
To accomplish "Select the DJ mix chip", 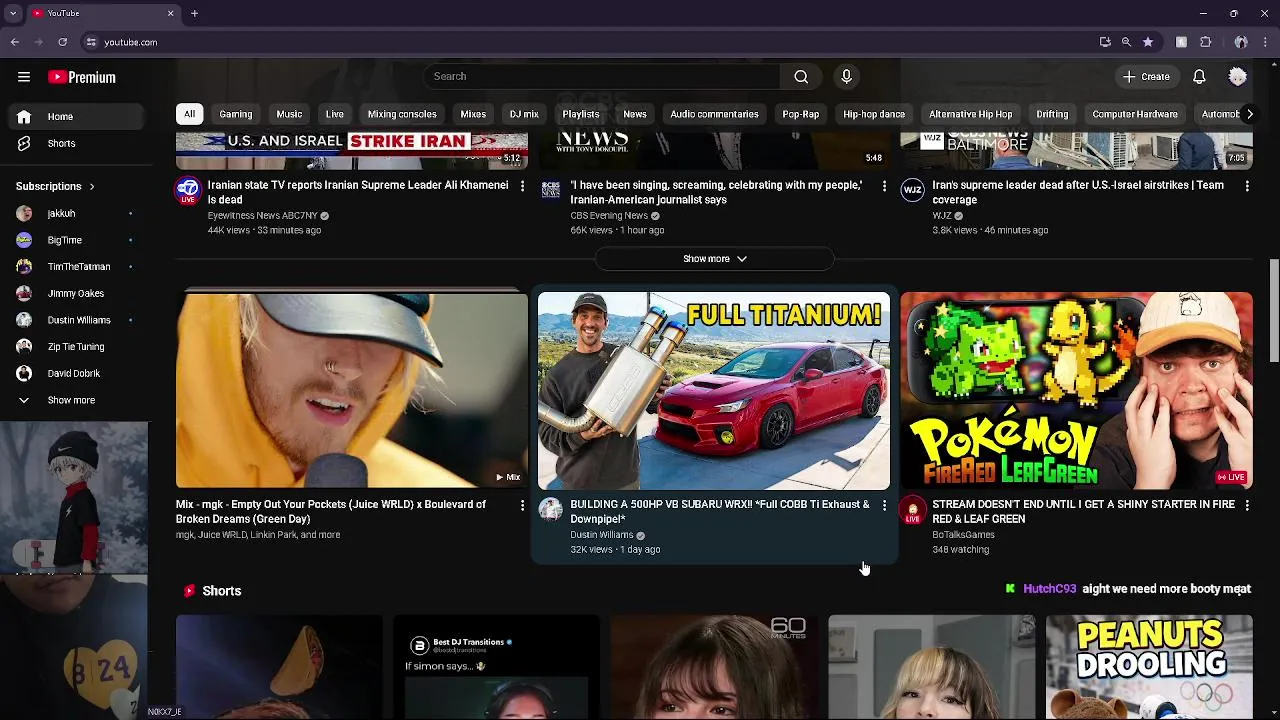I will 524,114.
